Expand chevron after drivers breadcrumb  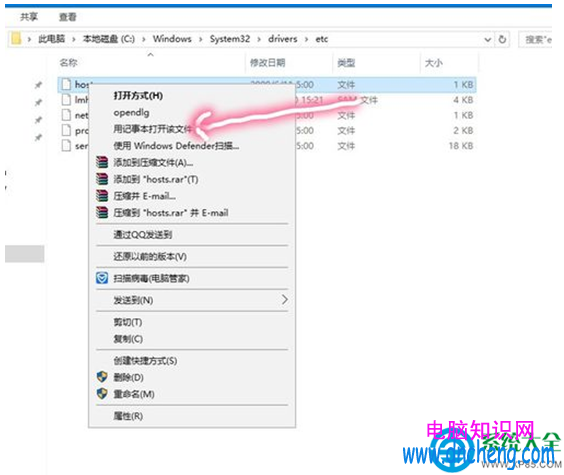click(306, 39)
